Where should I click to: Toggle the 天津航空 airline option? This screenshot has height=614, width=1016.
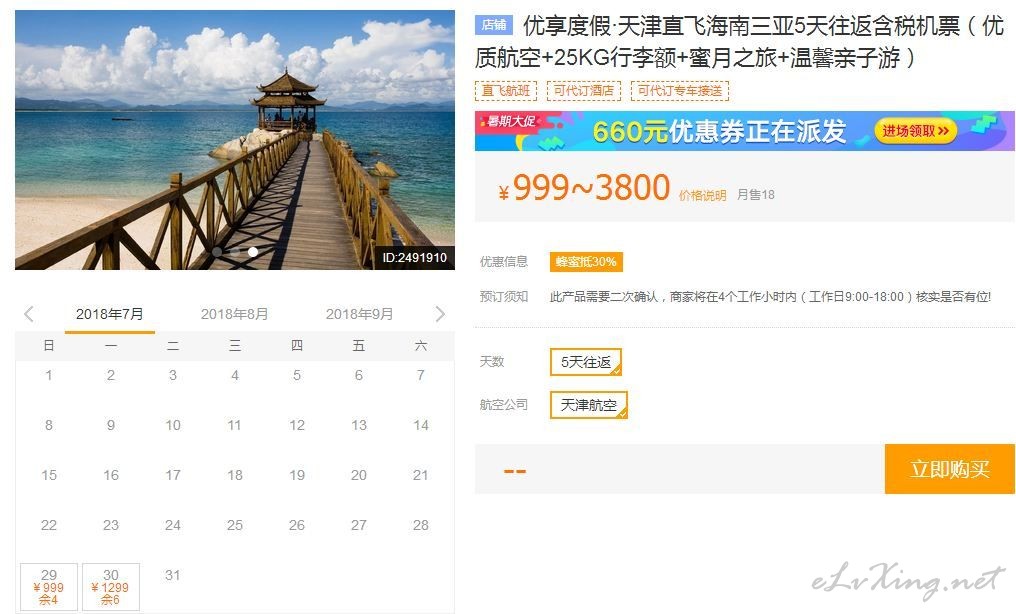coord(588,405)
